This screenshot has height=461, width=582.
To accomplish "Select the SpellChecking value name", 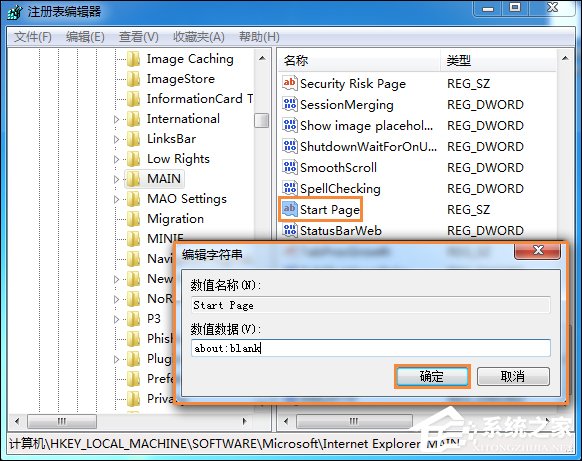I will [x=340, y=189].
